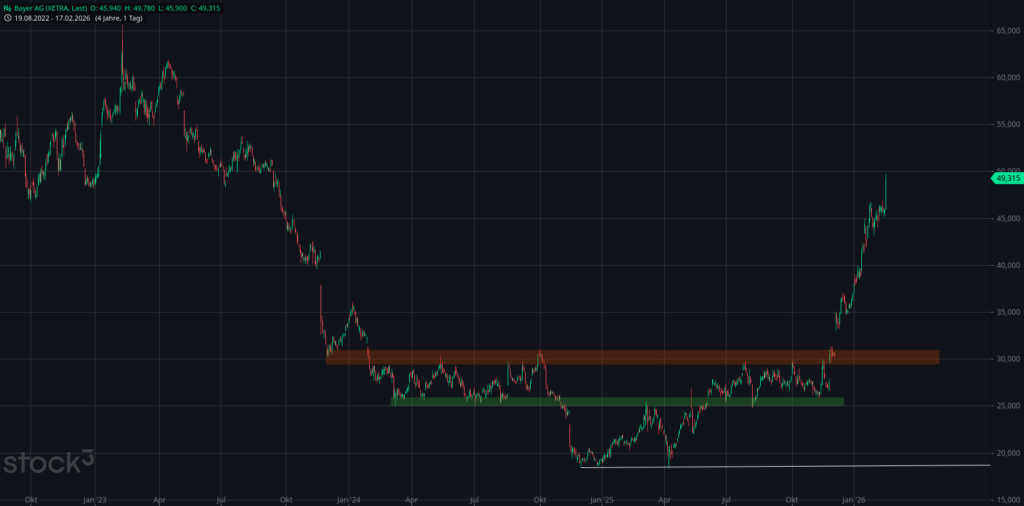Click the clock icon beside the date range
Image resolution: width=1024 pixels, height=506 pixels.
tap(6, 18)
